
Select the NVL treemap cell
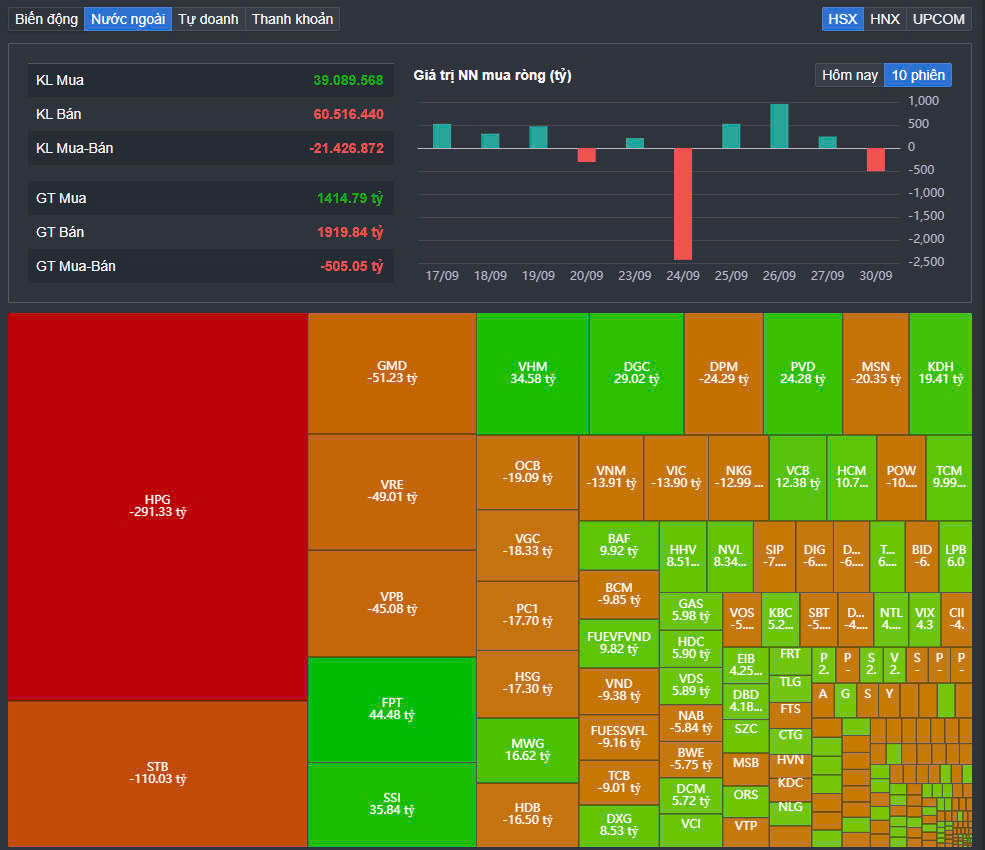point(730,556)
